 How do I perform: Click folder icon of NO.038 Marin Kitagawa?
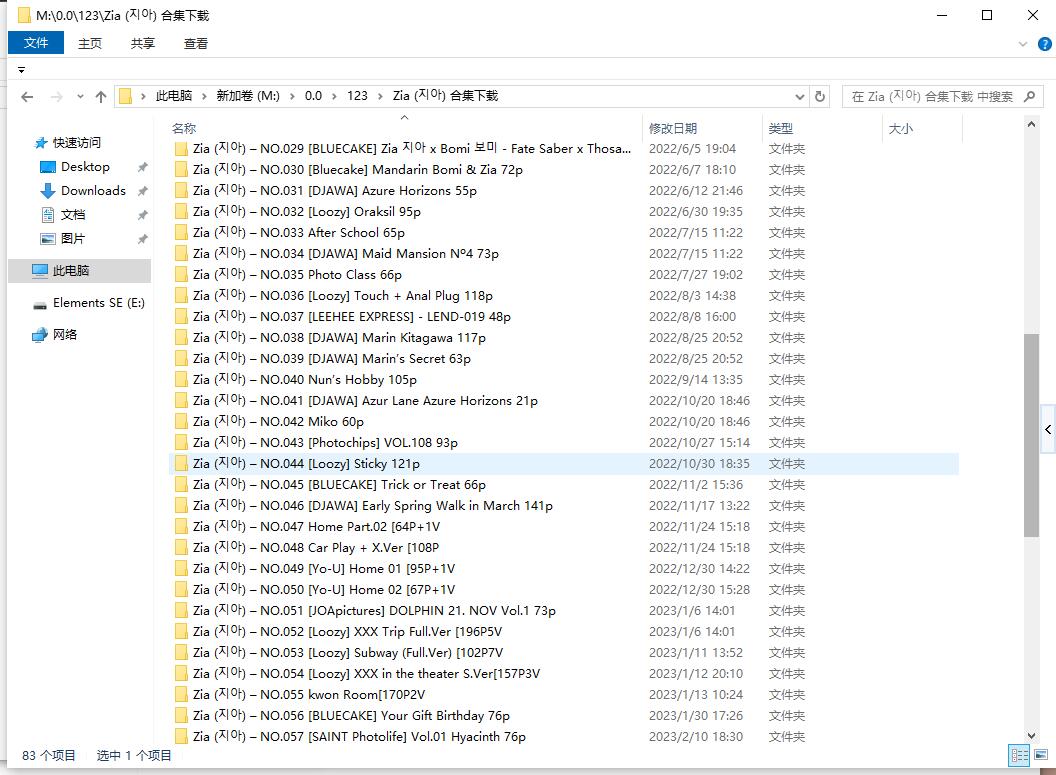pyautogui.click(x=180, y=338)
